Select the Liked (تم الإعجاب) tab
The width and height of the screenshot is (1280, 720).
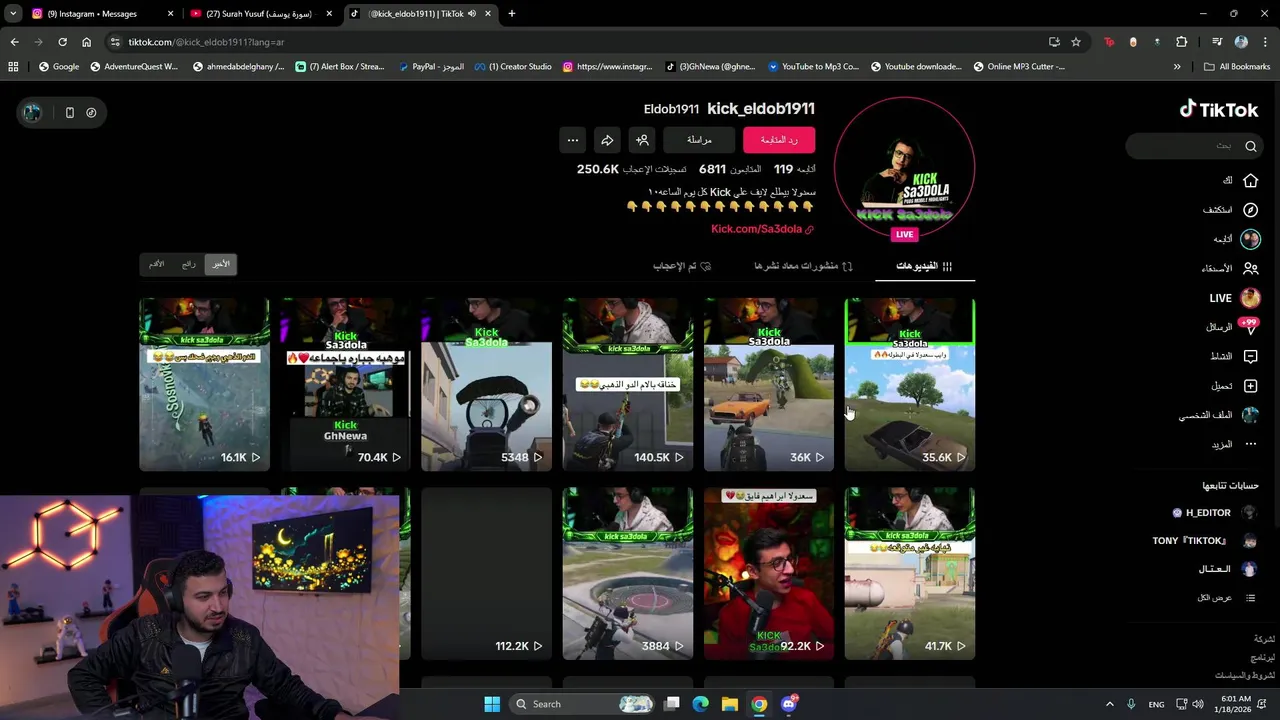682,266
